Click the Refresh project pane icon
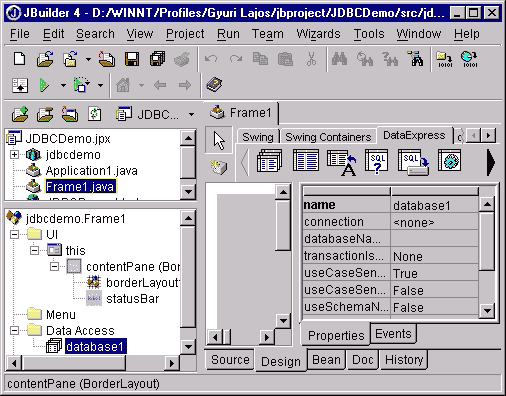Screen dimensions: 506x396 [x=95, y=114]
